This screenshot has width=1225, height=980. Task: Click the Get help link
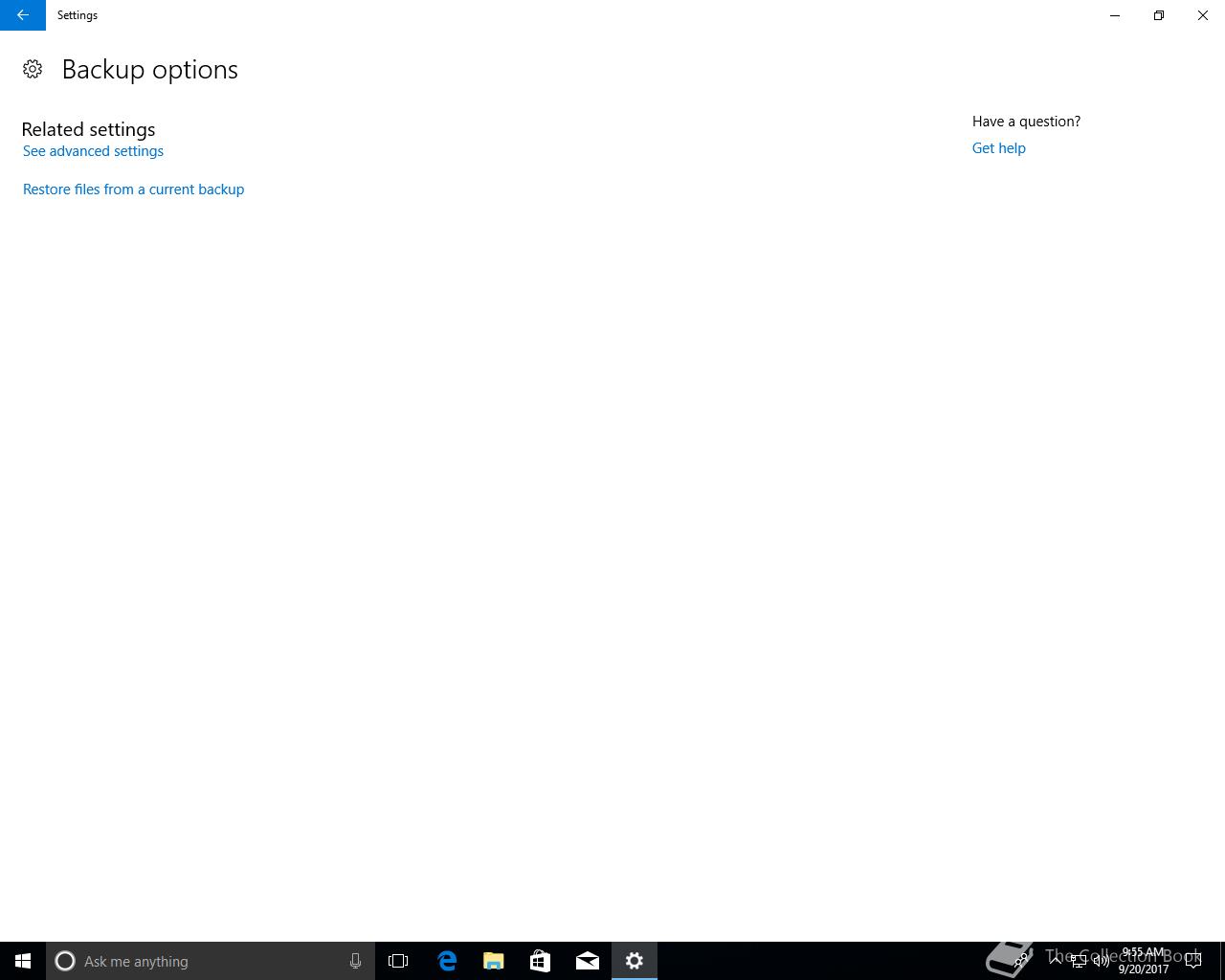coord(998,148)
